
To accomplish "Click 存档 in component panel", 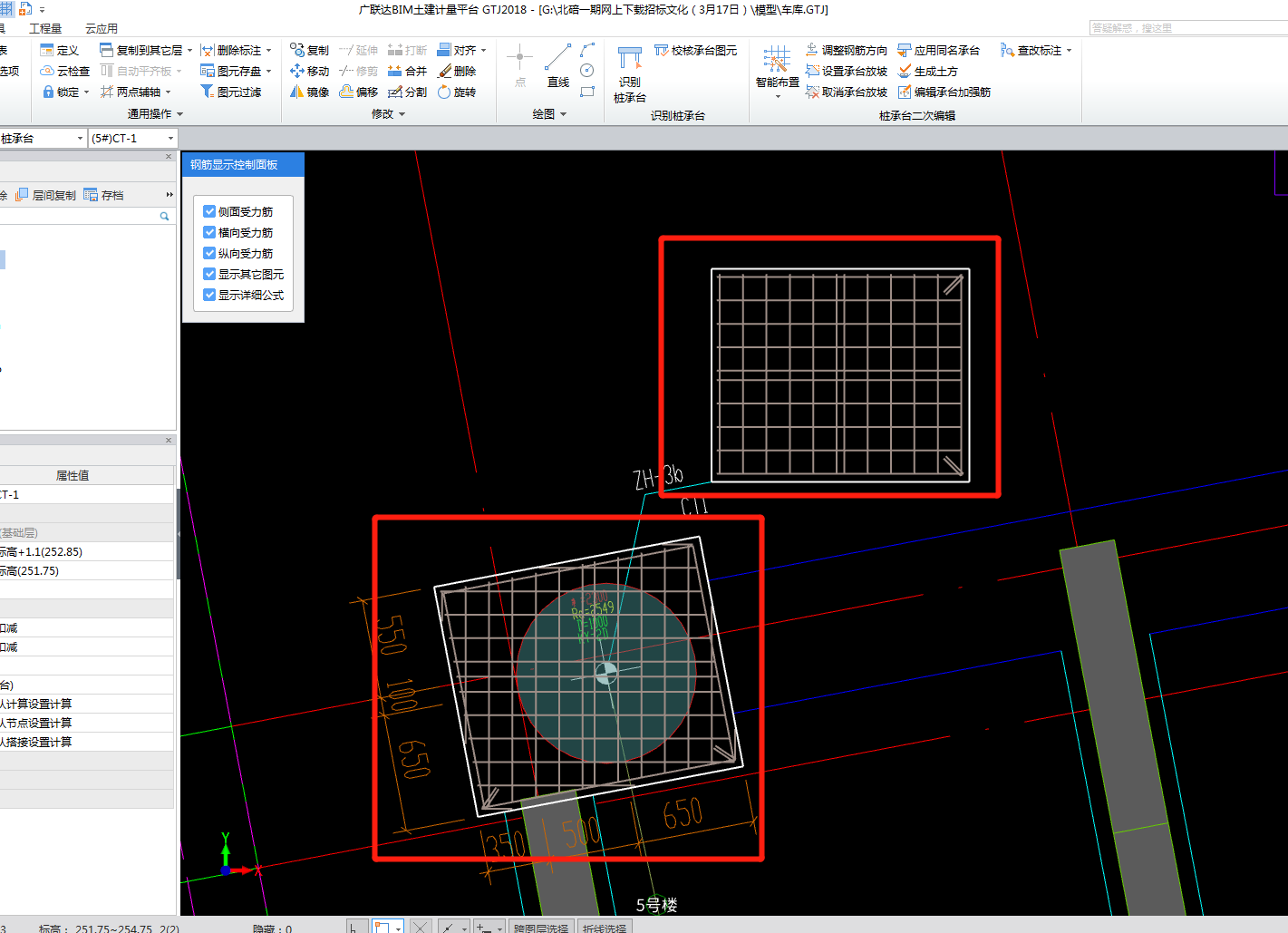I will pos(103,195).
